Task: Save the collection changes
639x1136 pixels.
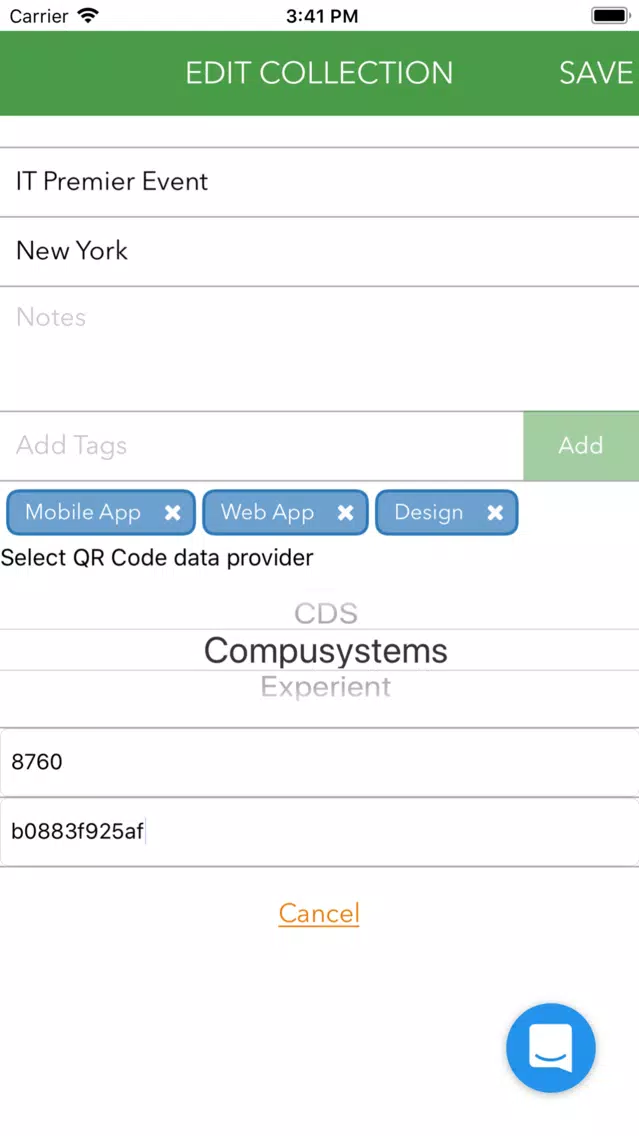Action: pyautogui.click(x=596, y=73)
